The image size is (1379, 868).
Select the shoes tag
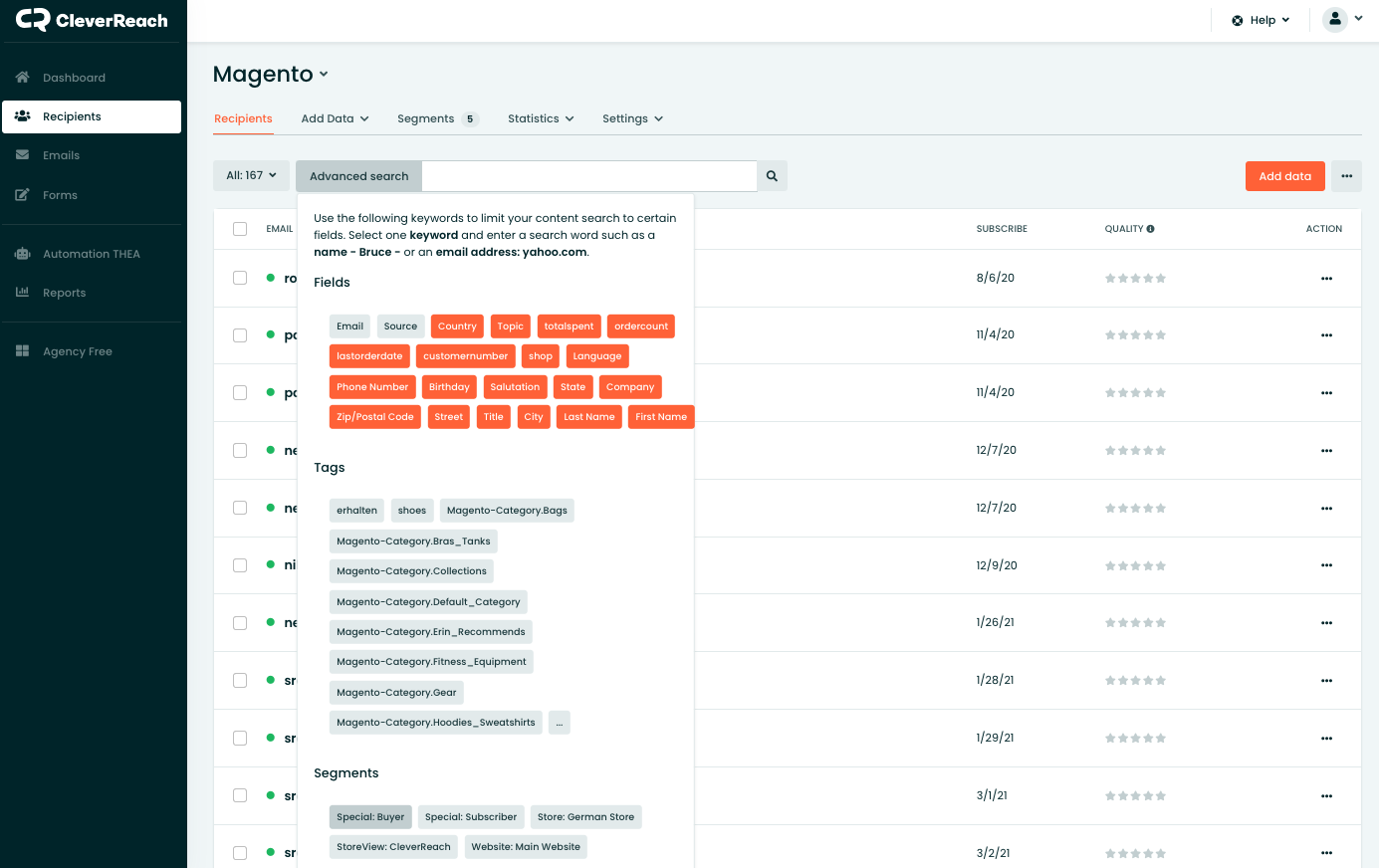[412, 511]
